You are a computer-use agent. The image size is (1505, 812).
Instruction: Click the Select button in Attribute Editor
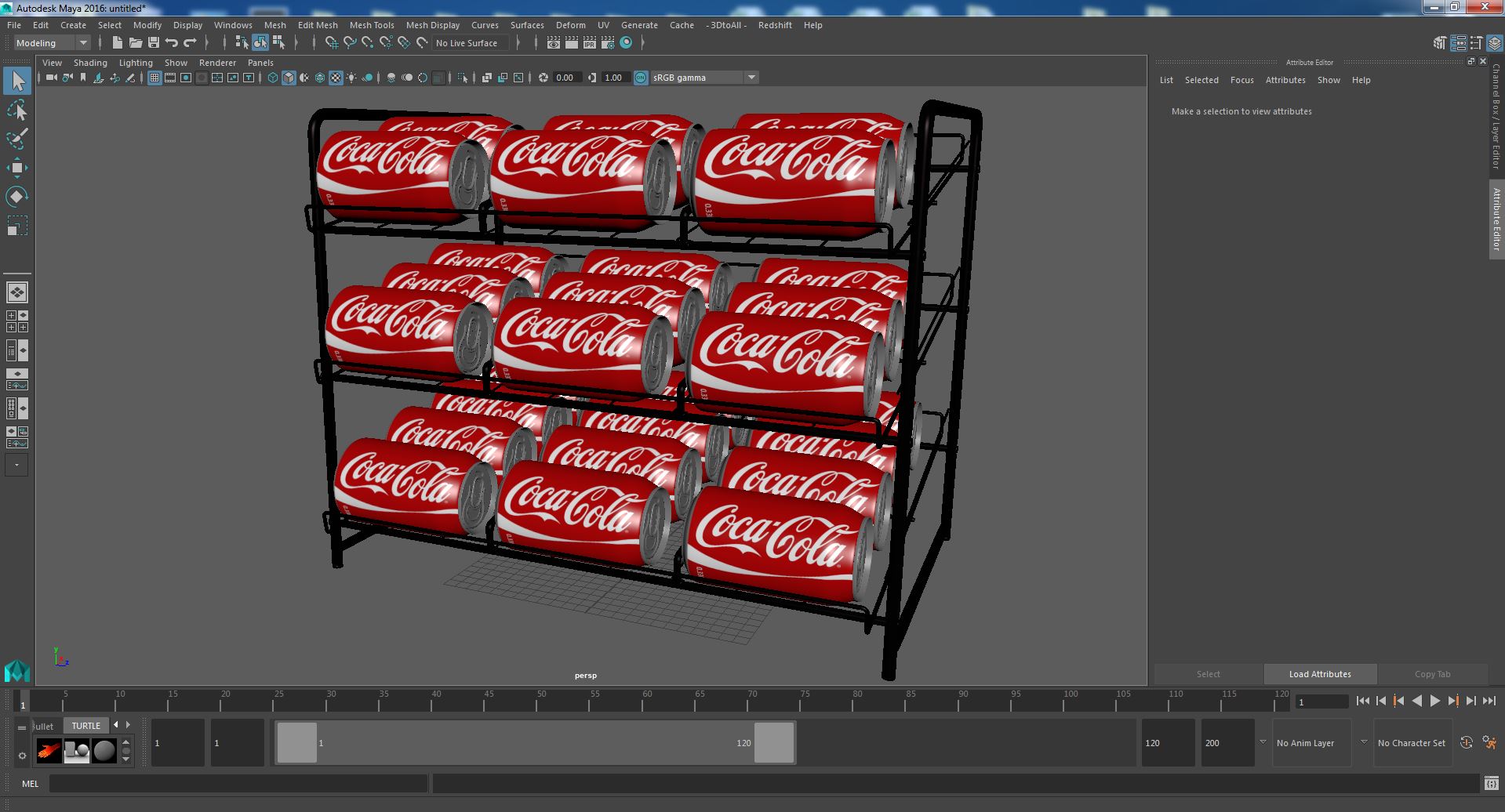[1208, 674]
